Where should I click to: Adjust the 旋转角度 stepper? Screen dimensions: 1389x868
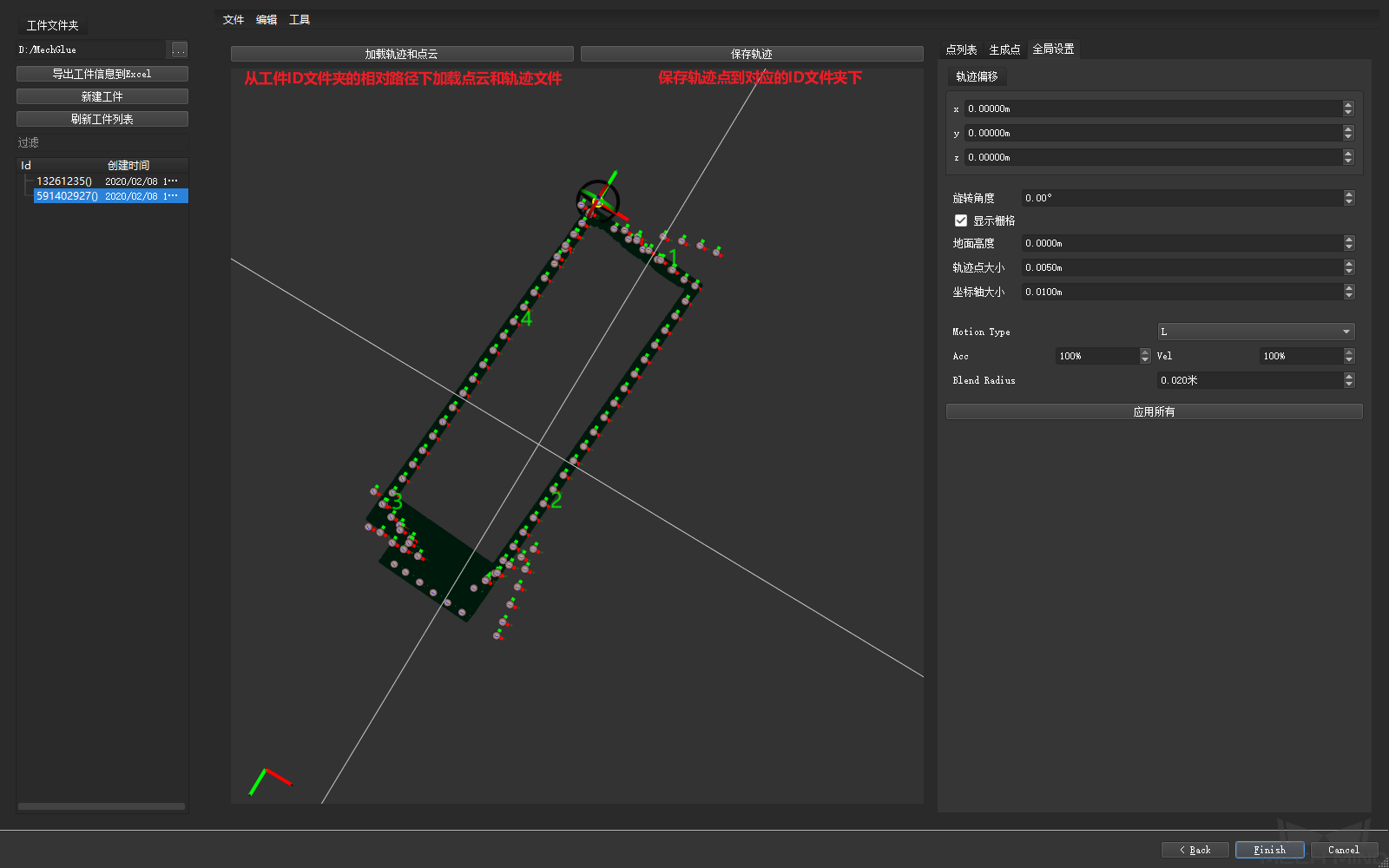tap(1349, 198)
